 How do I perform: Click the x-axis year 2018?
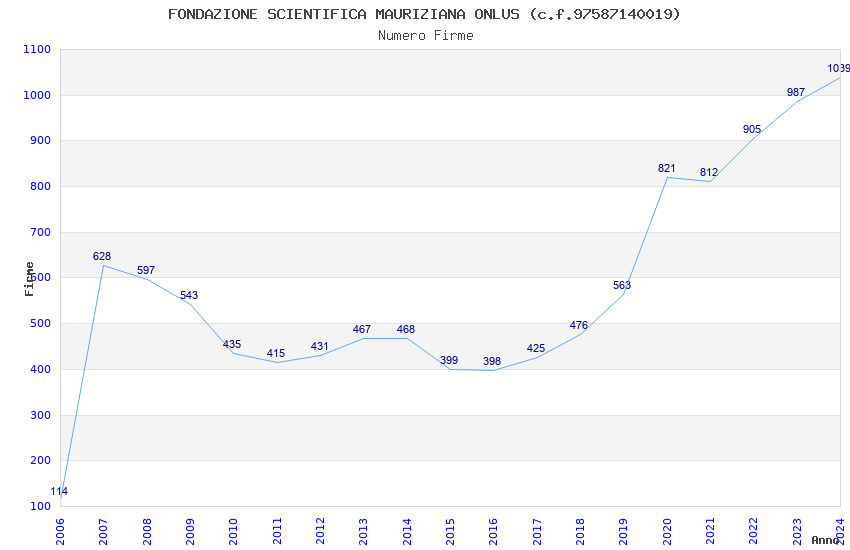(x=581, y=532)
